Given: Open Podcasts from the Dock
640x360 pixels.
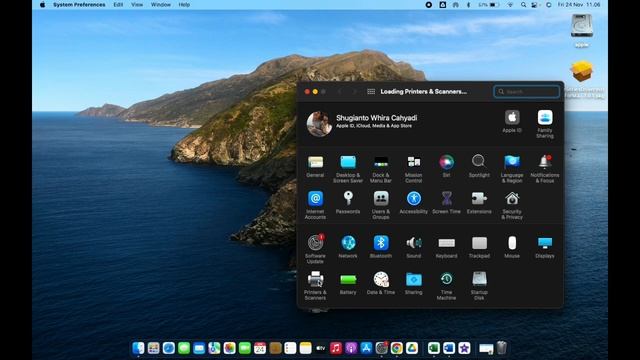Looking at the screenshot, I should click(351, 348).
